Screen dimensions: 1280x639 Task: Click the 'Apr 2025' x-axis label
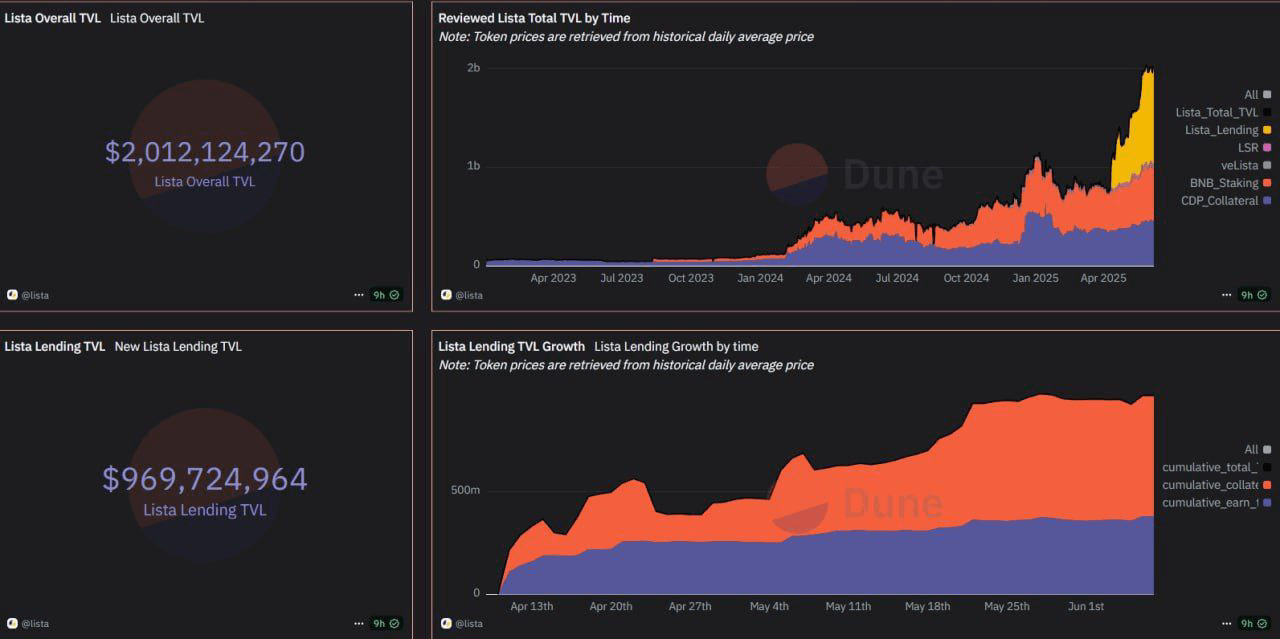pos(1103,278)
